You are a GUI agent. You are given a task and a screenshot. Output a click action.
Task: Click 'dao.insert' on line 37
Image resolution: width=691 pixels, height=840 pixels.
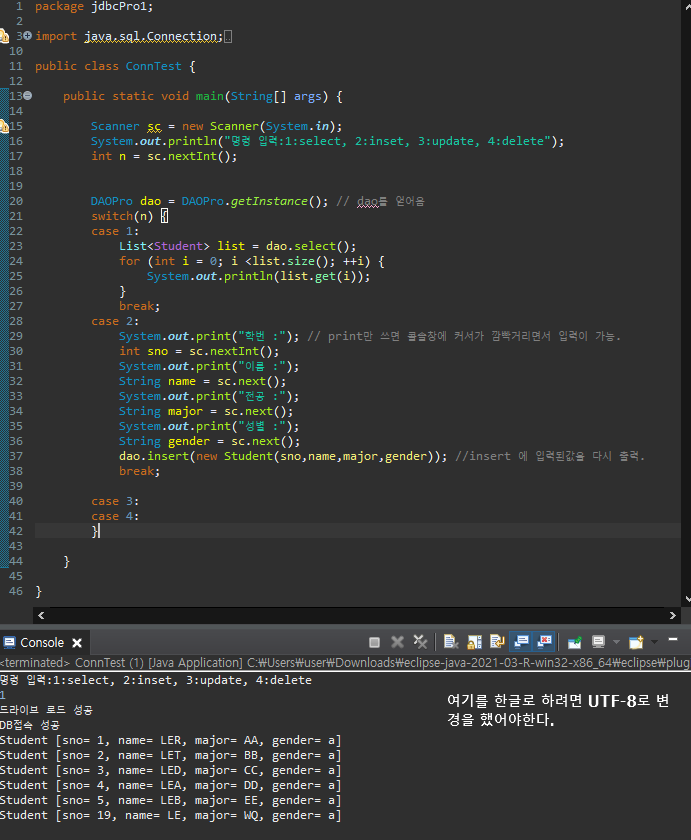pos(154,456)
